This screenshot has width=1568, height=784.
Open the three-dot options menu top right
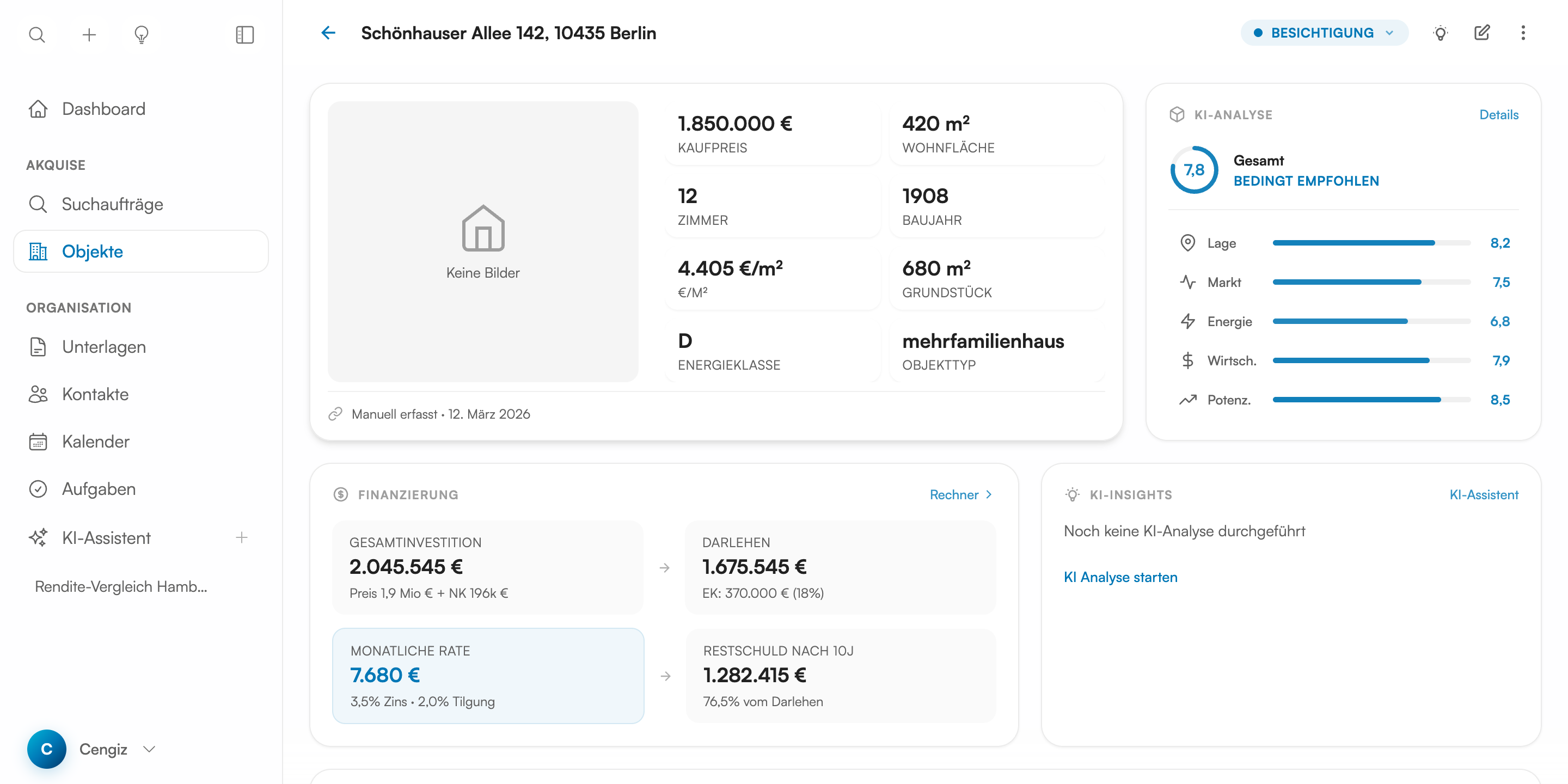[1523, 33]
